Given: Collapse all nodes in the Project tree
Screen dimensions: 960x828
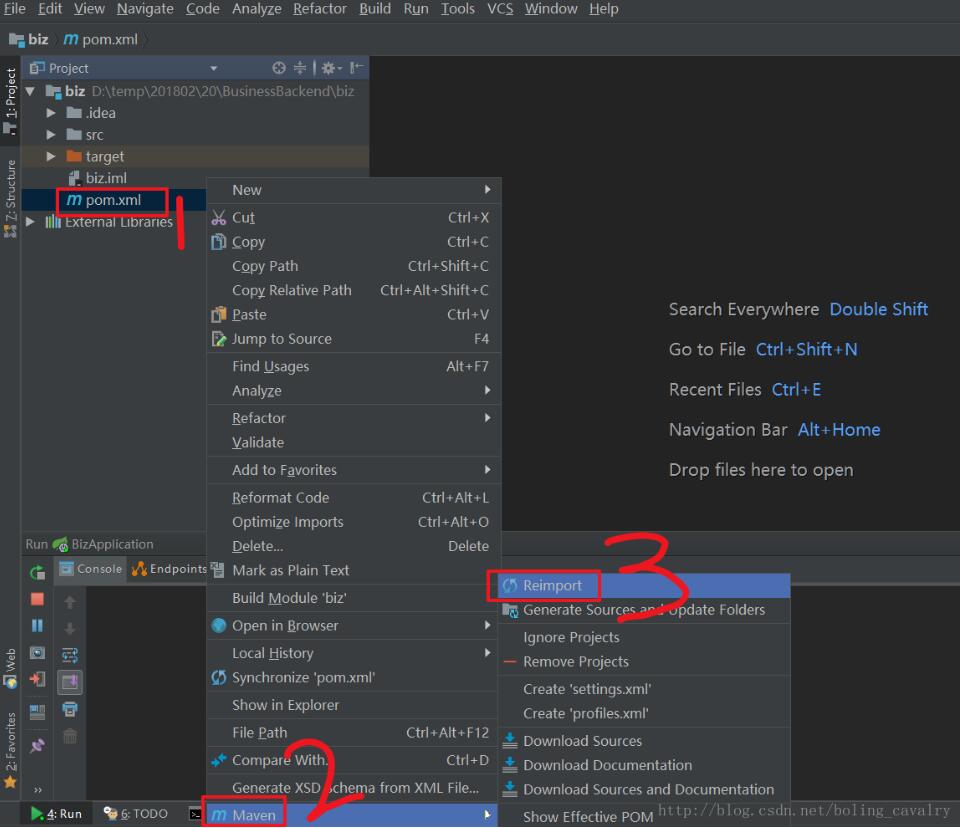Looking at the screenshot, I should [301, 68].
